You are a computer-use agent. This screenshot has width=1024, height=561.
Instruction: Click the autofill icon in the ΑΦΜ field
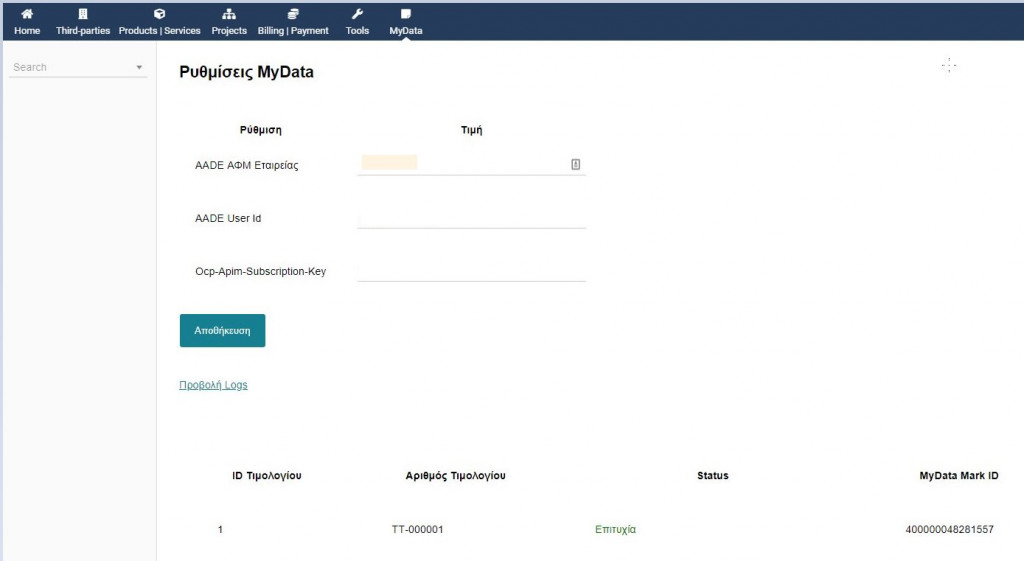click(576, 164)
